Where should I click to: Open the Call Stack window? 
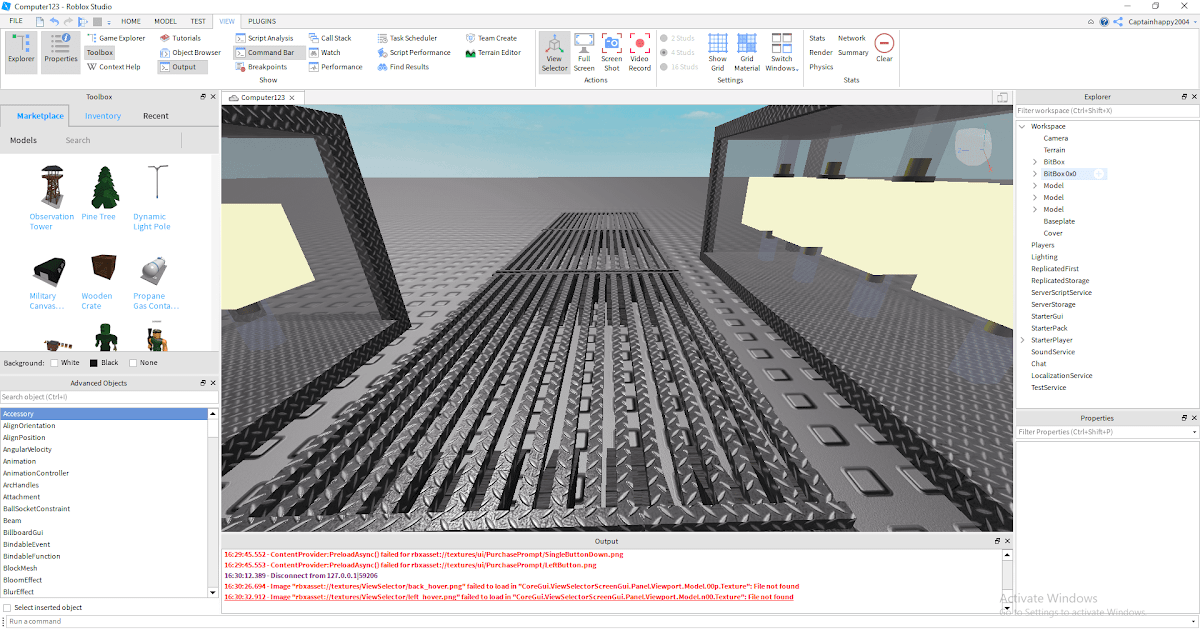coord(330,38)
